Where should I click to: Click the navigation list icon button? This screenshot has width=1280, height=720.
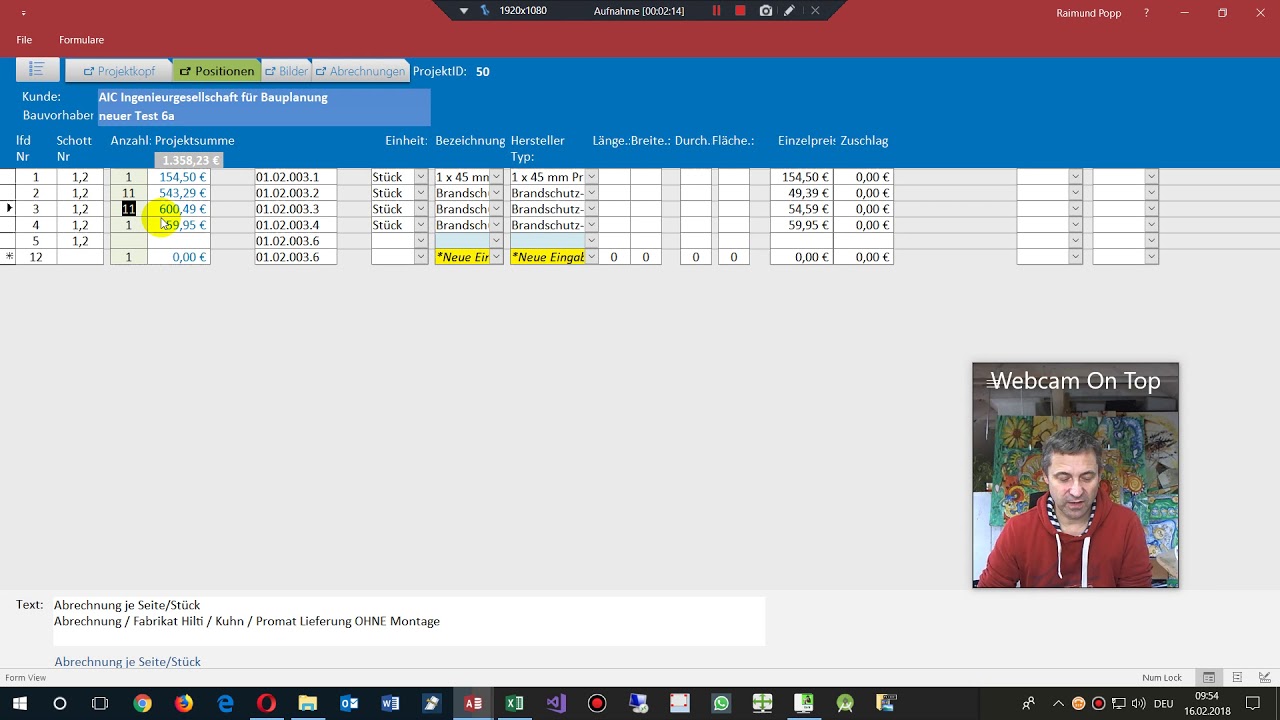37,70
